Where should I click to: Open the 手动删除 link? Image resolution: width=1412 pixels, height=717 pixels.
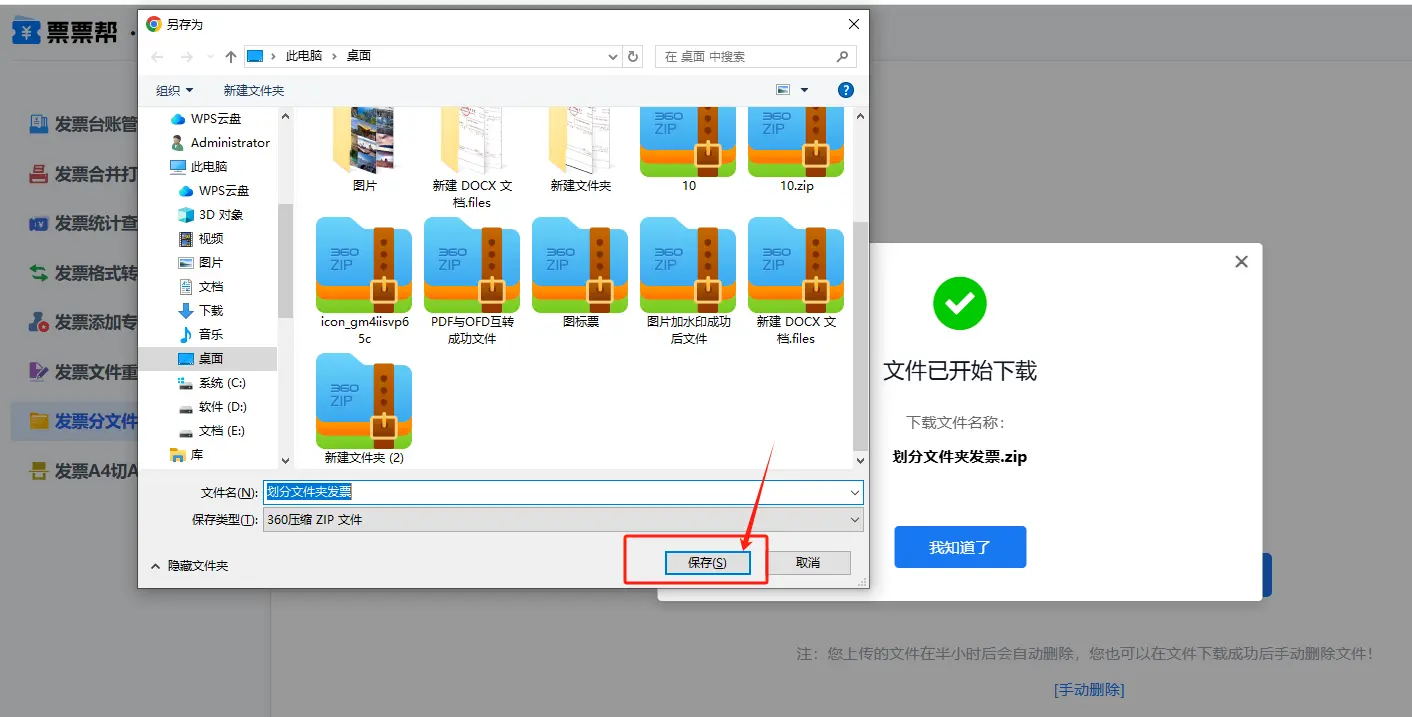coord(1089,690)
